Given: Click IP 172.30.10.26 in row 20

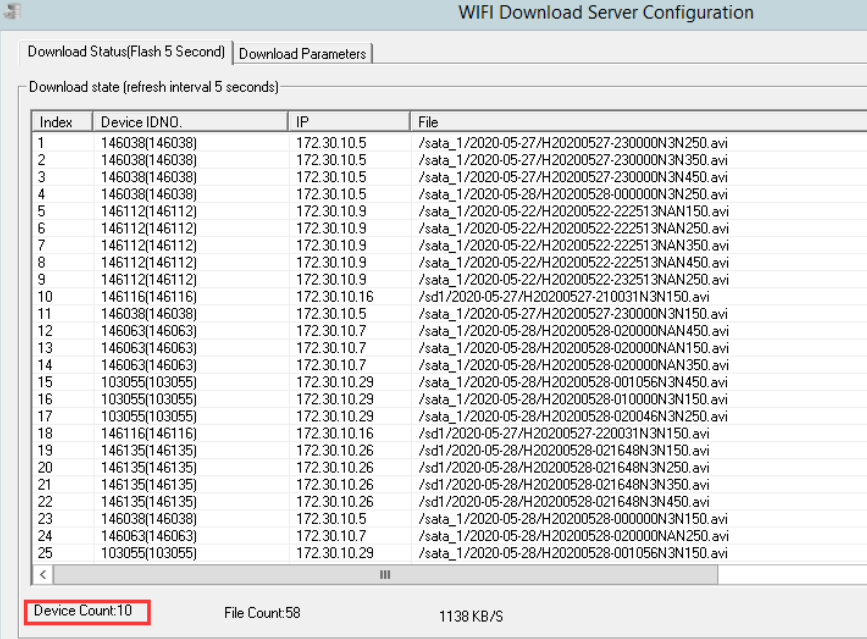Looking at the screenshot, I should 335,468.
